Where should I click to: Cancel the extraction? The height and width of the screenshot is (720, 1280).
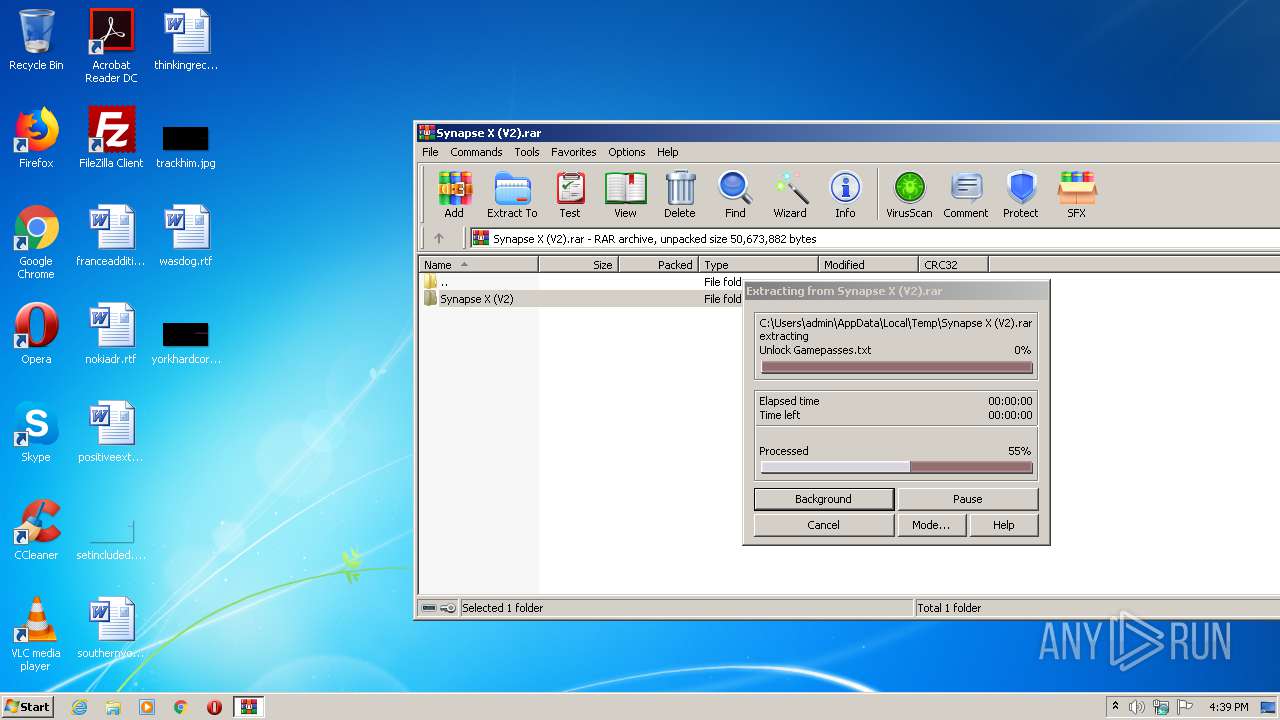pos(823,525)
